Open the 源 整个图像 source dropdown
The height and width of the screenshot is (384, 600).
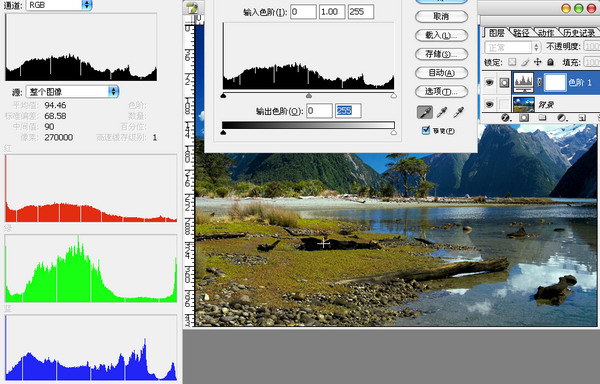[72, 92]
